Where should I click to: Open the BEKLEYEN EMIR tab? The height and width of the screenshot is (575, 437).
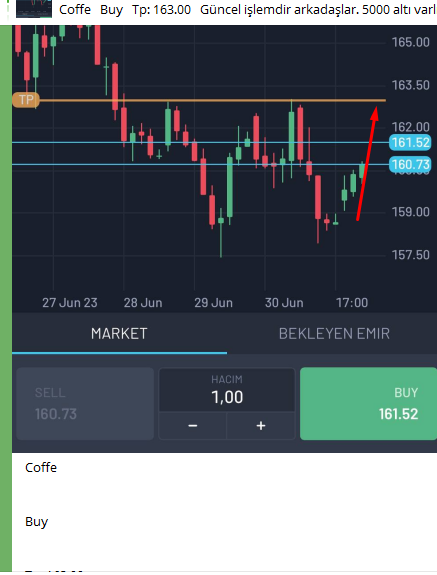click(334, 334)
